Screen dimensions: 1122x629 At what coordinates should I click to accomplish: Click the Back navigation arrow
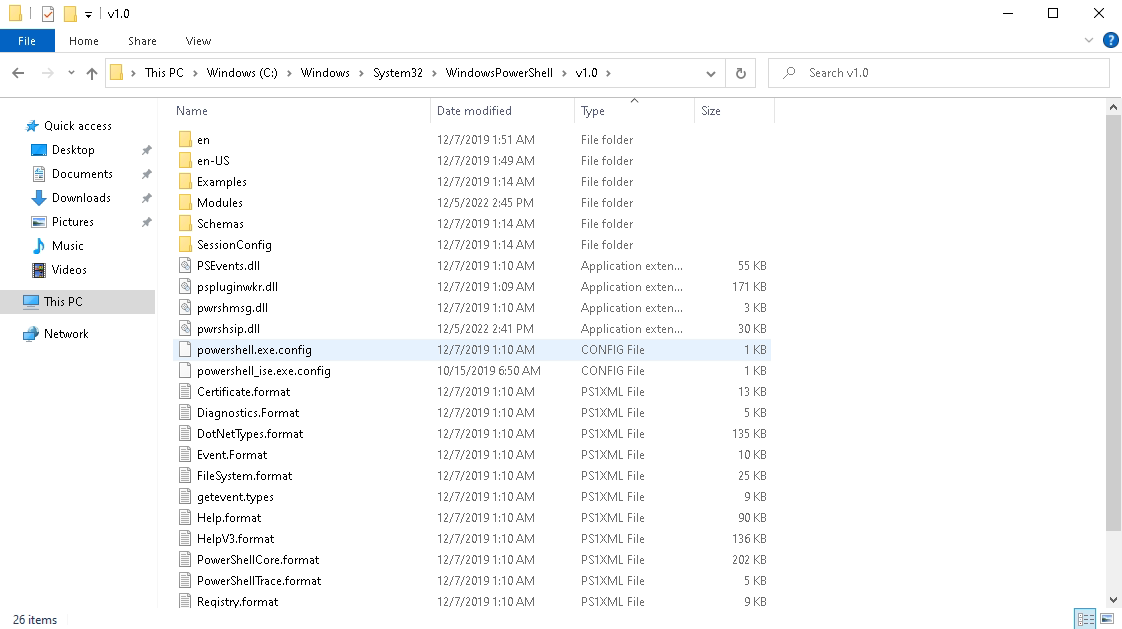18,73
